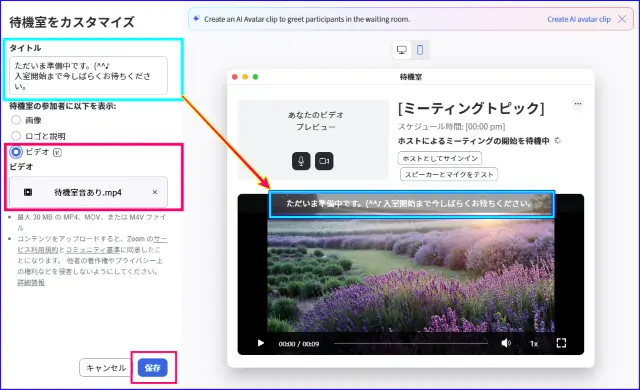The image size is (640, 390).
Task: Click the green maximize dot on the preview window
Action: (255, 77)
